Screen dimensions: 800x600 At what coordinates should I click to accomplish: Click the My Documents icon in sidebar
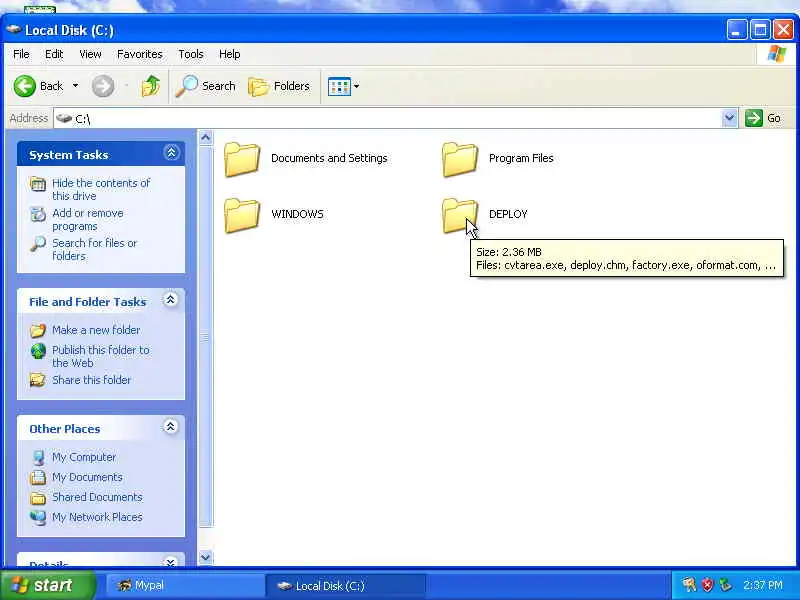pos(38,478)
